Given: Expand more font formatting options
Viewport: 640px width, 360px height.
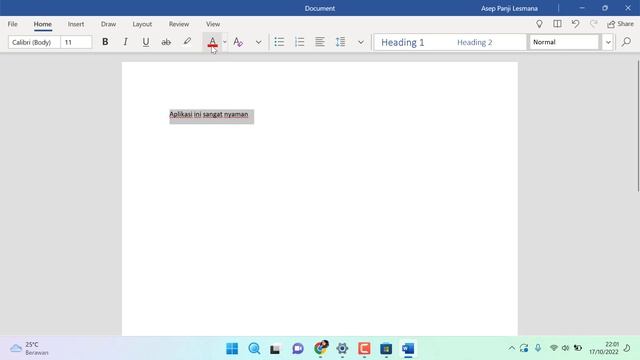Looking at the screenshot, I should (258, 42).
